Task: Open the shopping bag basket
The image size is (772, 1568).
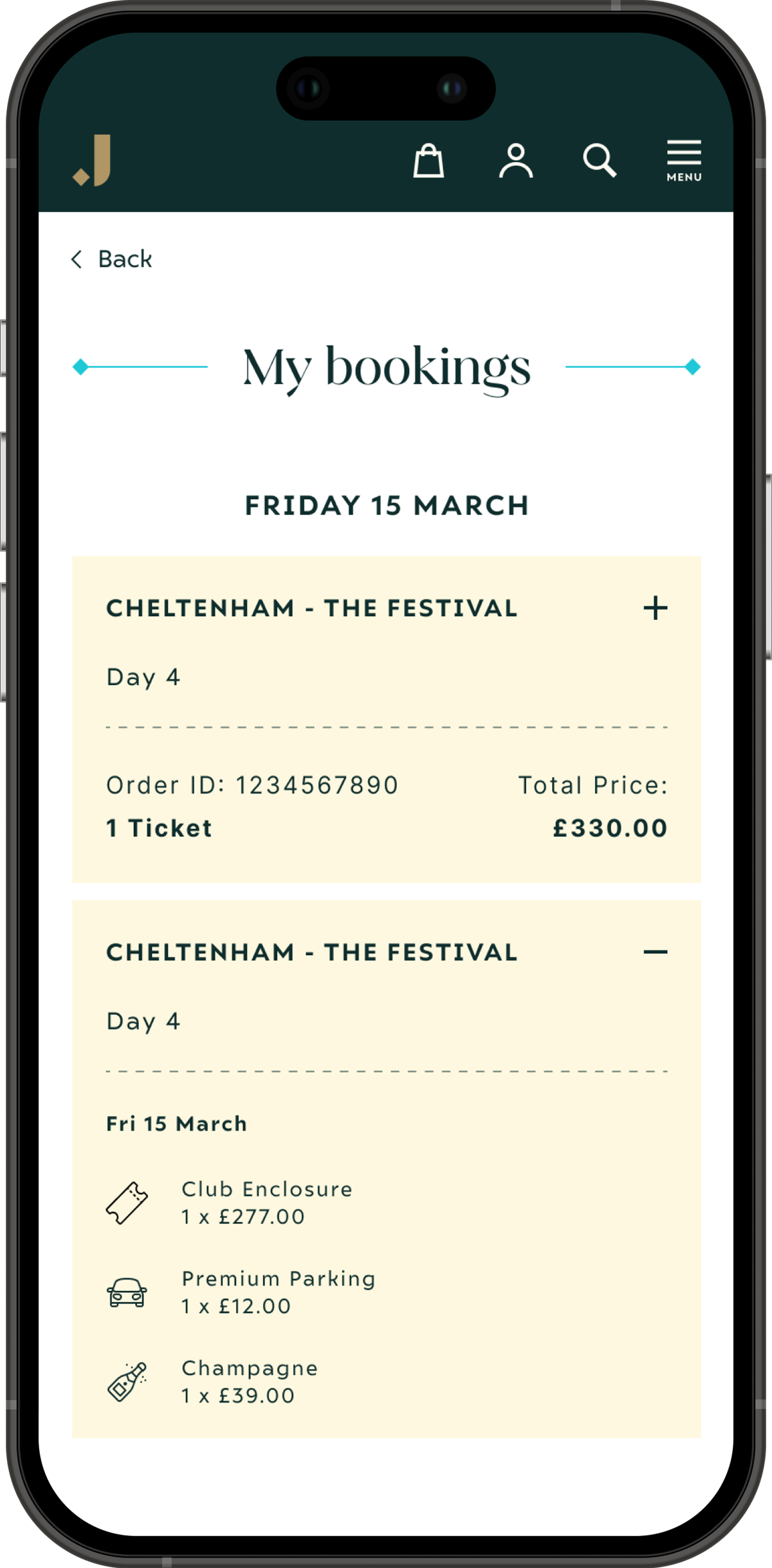Action: [x=428, y=161]
